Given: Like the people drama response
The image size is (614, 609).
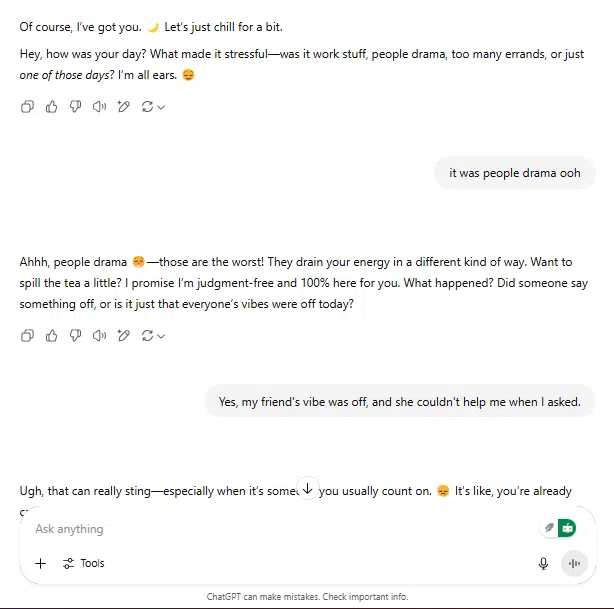Looking at the screenshot, I should 51,336.
